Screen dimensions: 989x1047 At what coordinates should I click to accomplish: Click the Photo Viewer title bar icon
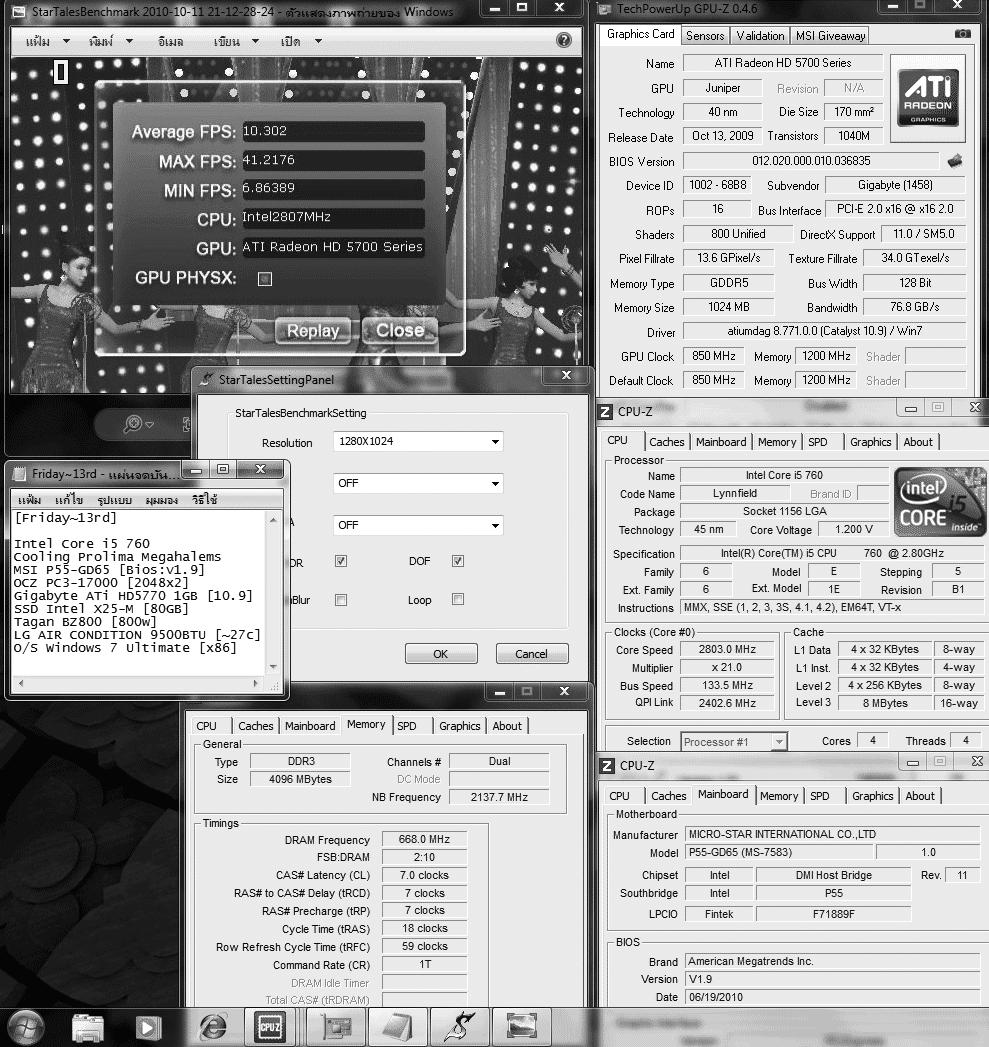tap(19, 12)
